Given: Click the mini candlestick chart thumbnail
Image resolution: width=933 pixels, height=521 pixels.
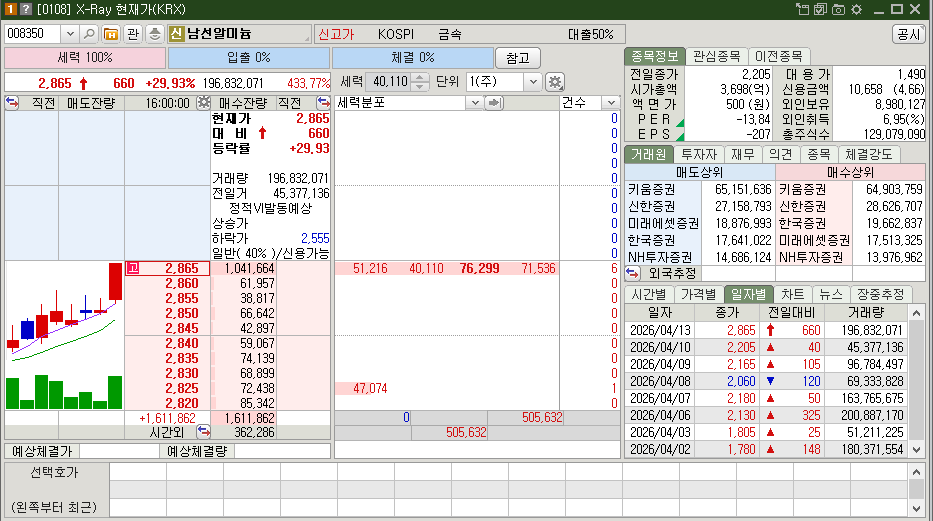Looking at the screenshot, I should (63, 335).
